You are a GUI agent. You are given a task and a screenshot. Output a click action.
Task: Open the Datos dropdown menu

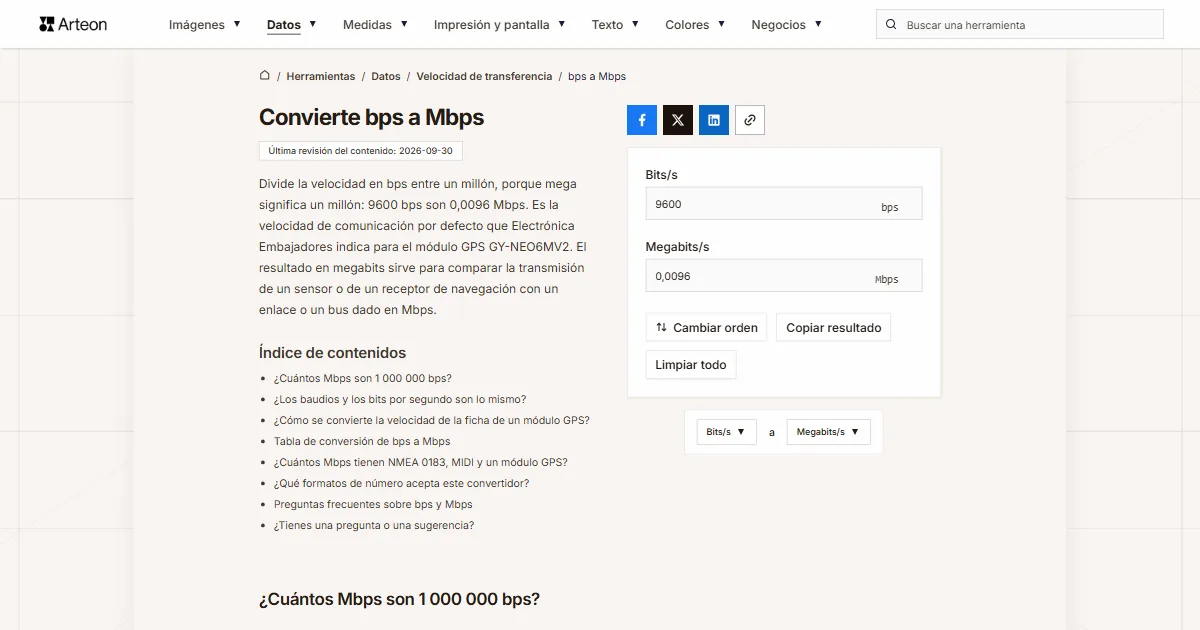click(x=292, y=25)
